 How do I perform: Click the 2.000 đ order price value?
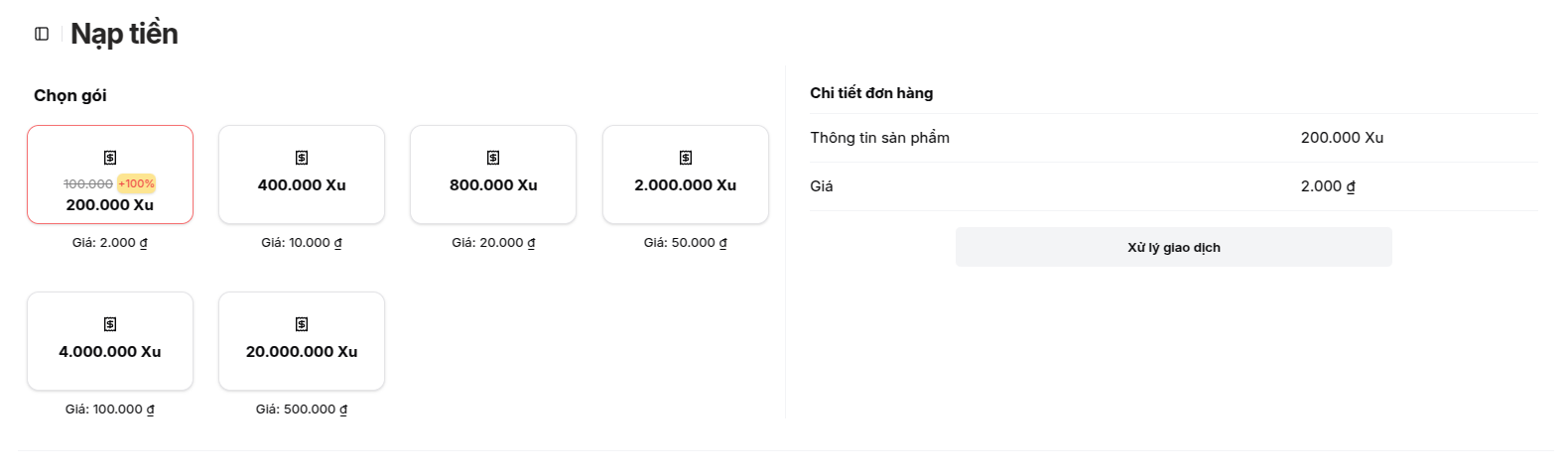(1328, 186)
